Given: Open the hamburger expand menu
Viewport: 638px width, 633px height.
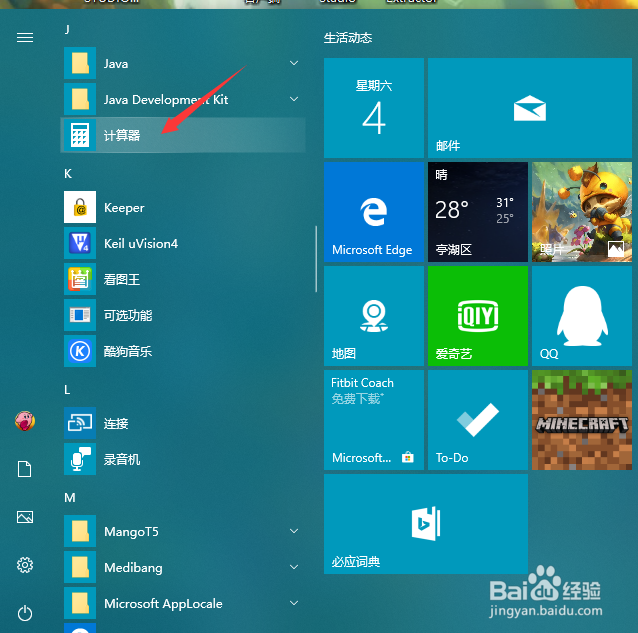Looking at the screenshot, I should tap(25, 38).
